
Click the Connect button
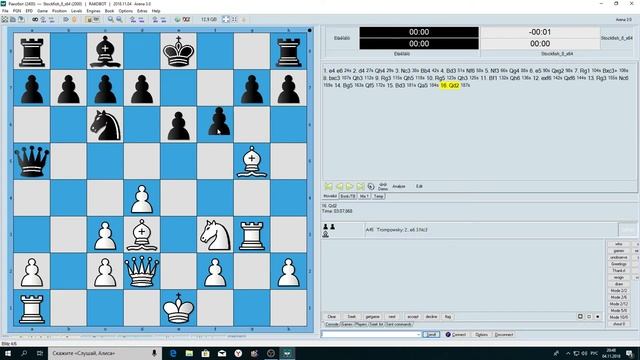456,334
